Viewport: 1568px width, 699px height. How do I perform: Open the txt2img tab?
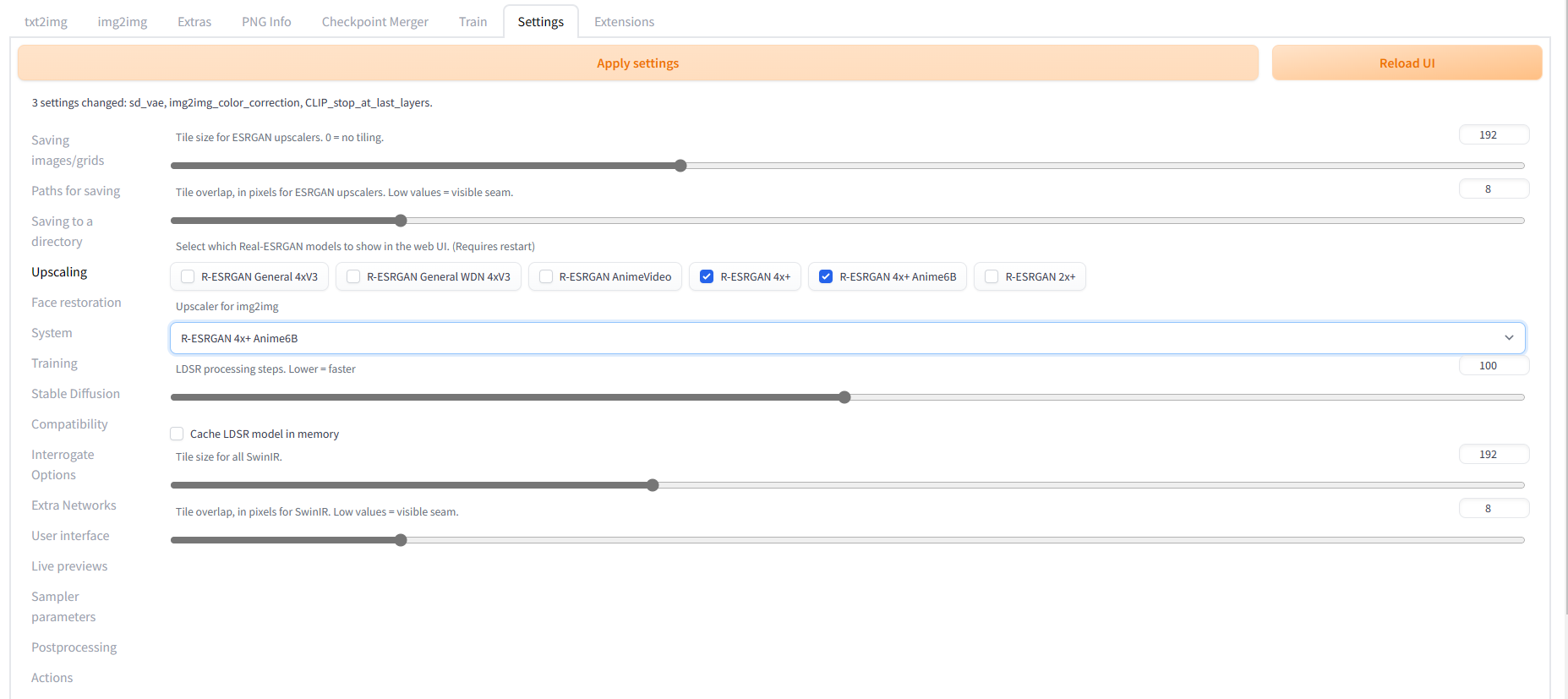point(46,22)
